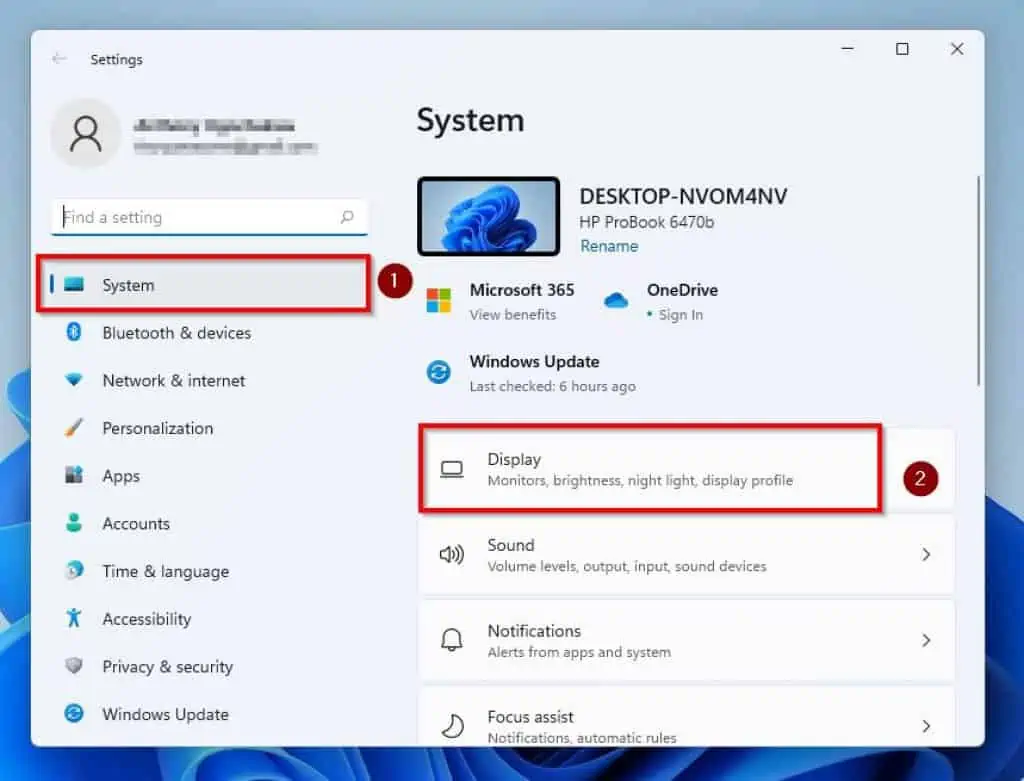The width and height of the screenshot is (1024, 781).
Task: Click the desktop wallpaper thumbnail
Action: tap(488, 216)
